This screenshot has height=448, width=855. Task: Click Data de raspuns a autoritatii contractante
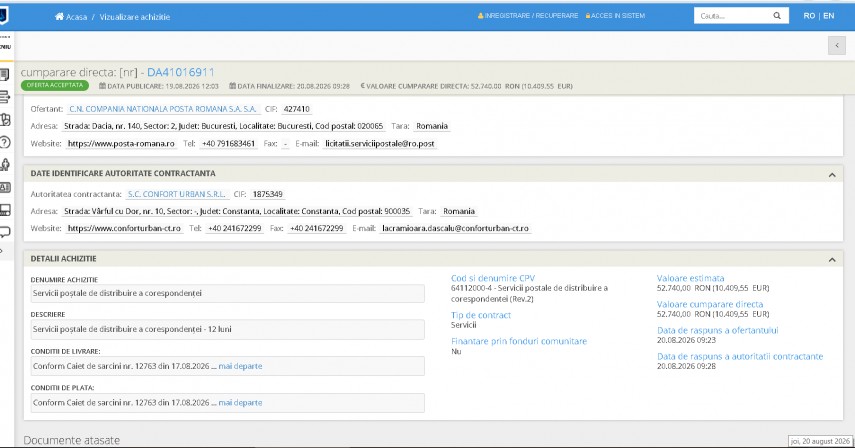click(x=740, y=356)
